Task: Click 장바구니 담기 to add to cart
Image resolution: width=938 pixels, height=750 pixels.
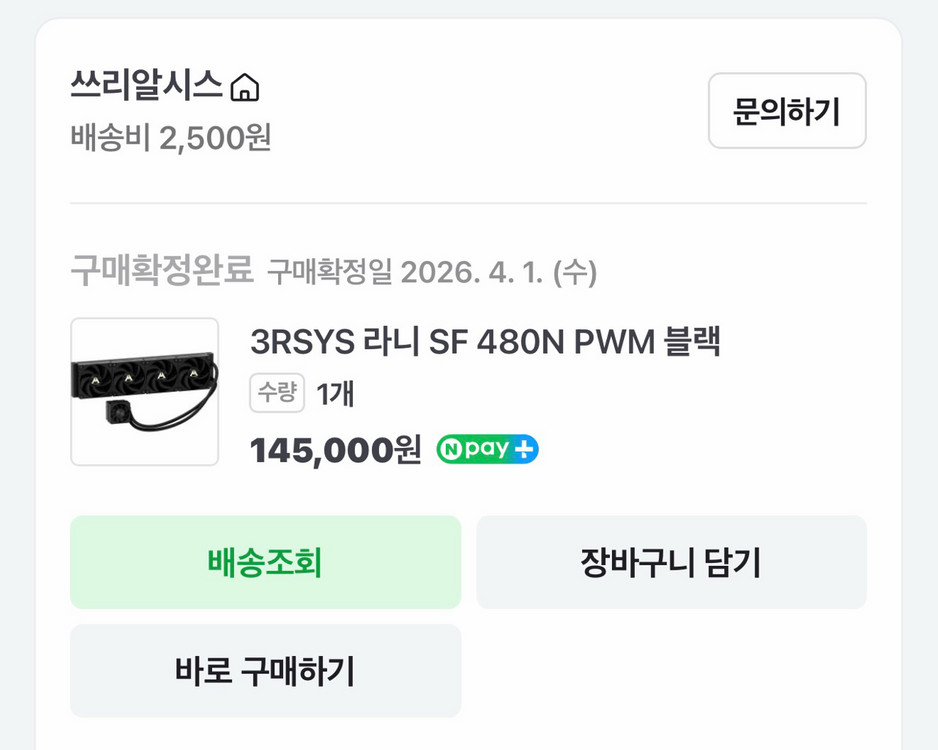Action: coord(672,561)
